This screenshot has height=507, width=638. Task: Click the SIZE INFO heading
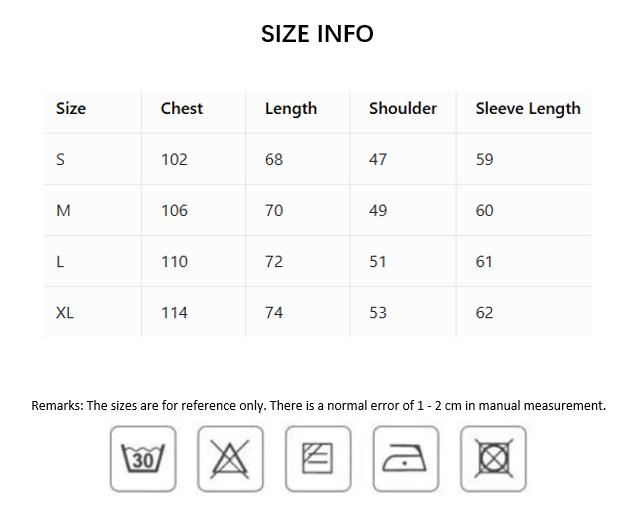317,34
